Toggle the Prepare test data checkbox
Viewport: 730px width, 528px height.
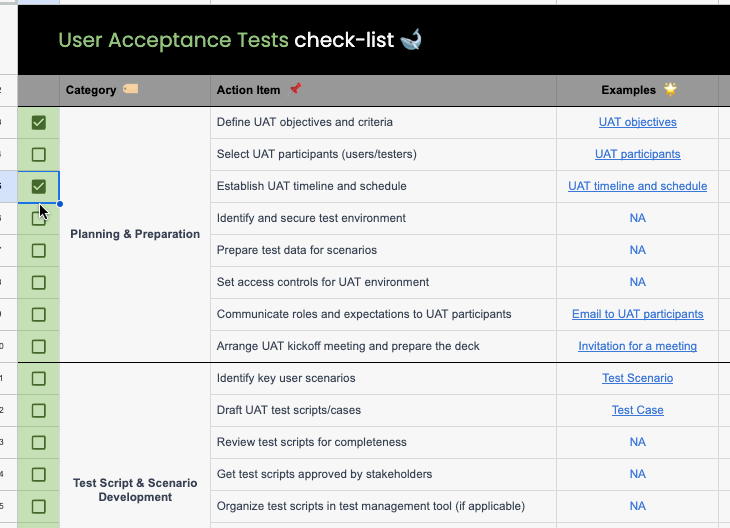[x=39, y=251]
